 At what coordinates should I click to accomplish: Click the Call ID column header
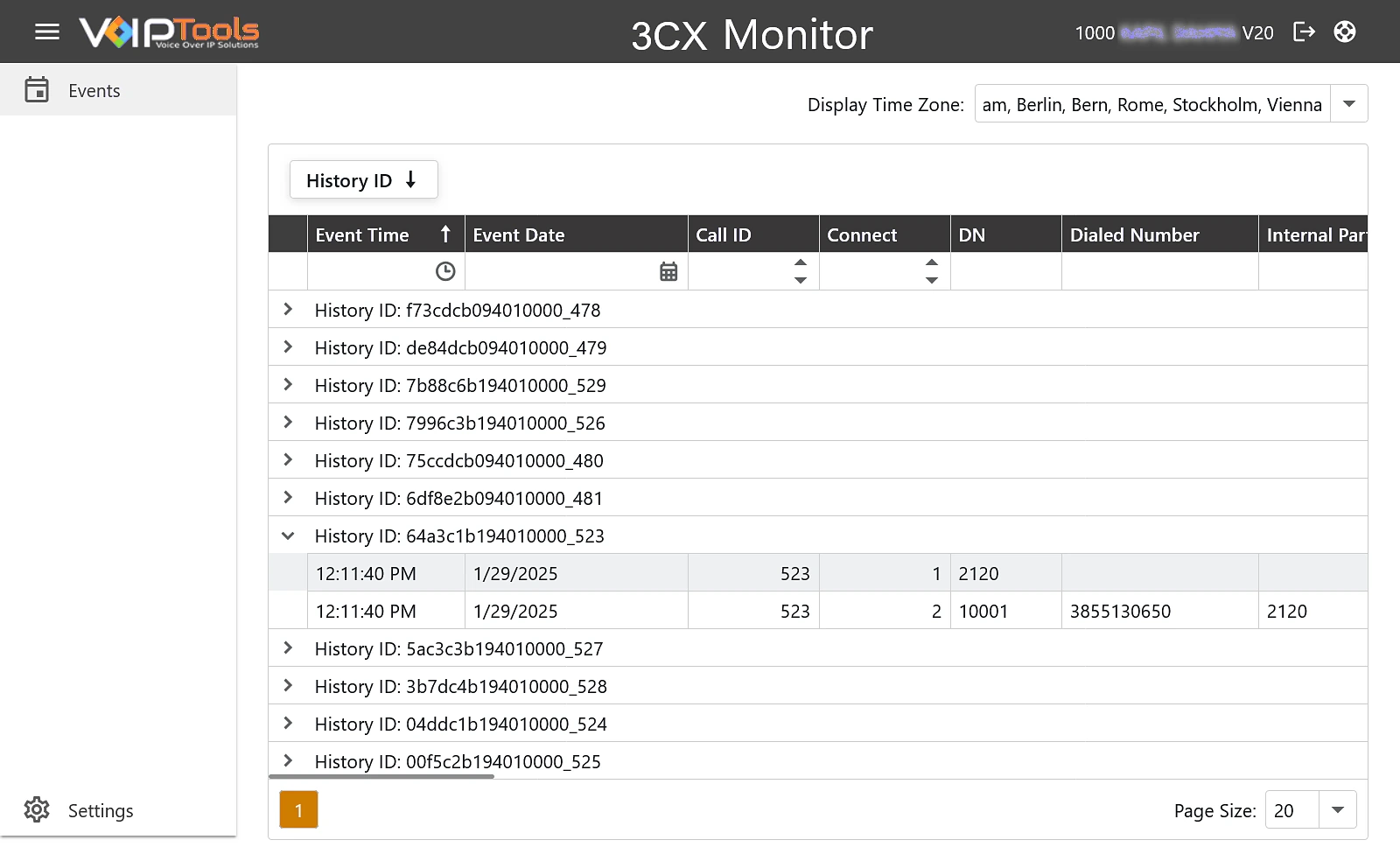753,234
